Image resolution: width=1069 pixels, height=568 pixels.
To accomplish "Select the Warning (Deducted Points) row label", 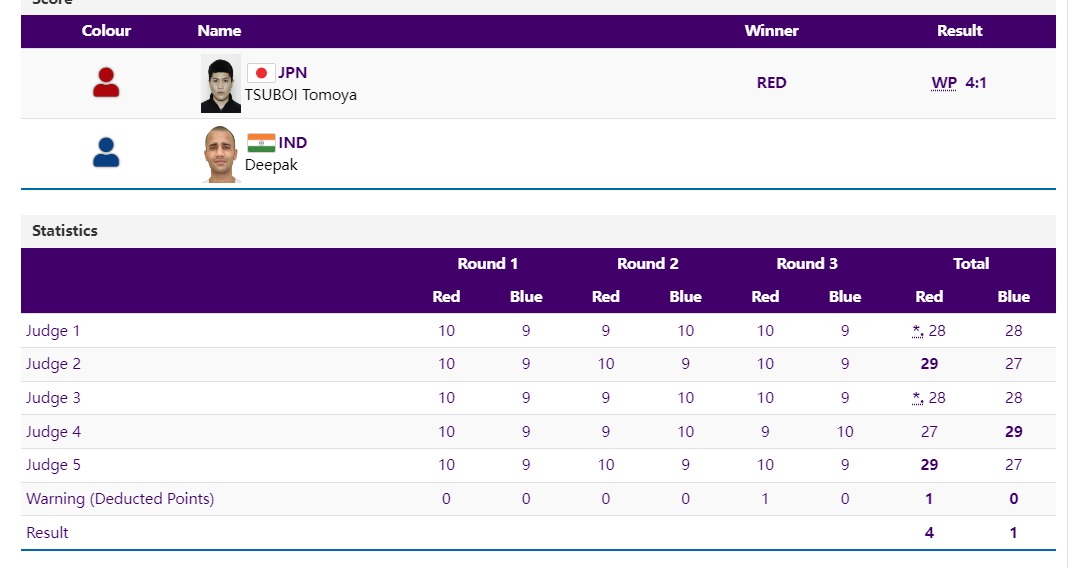I will (120, 499).
